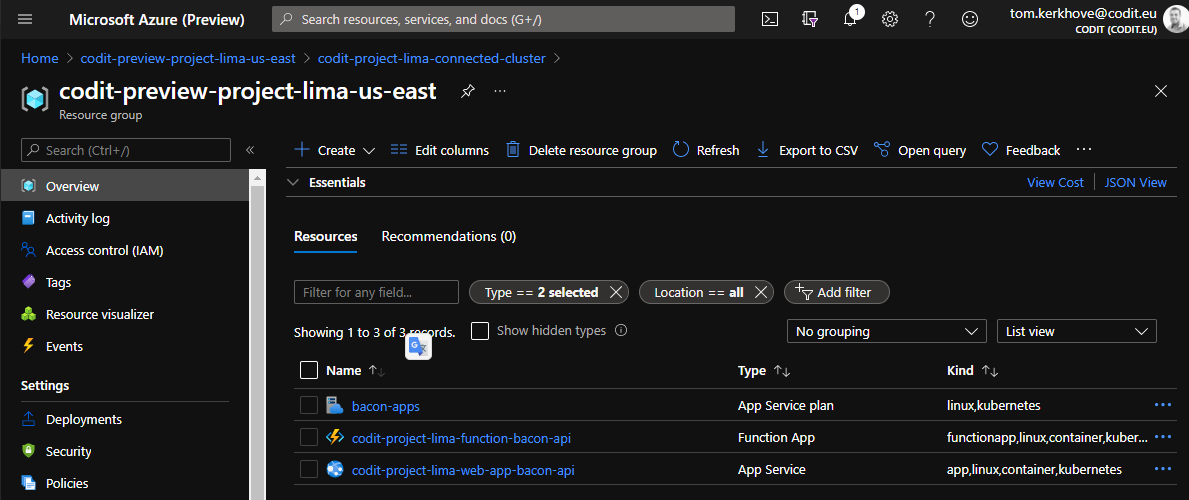Check the web-app-bacon-api row checkbox

pyautogui.click(x=309, y=469)
